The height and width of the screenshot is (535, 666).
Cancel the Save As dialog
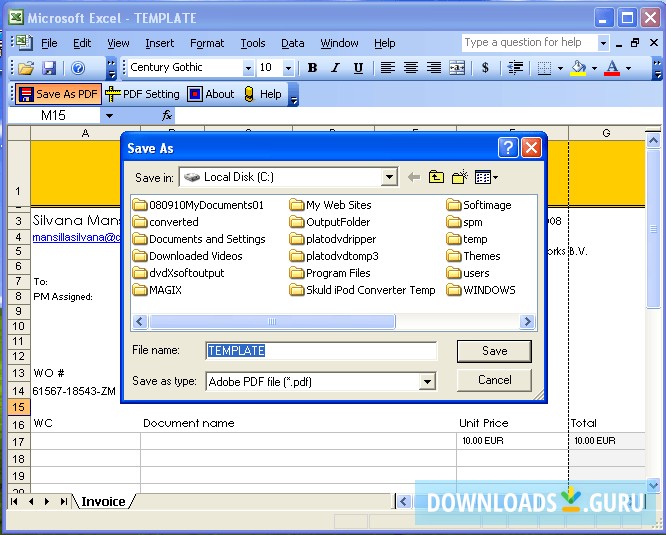coord(494,380)
